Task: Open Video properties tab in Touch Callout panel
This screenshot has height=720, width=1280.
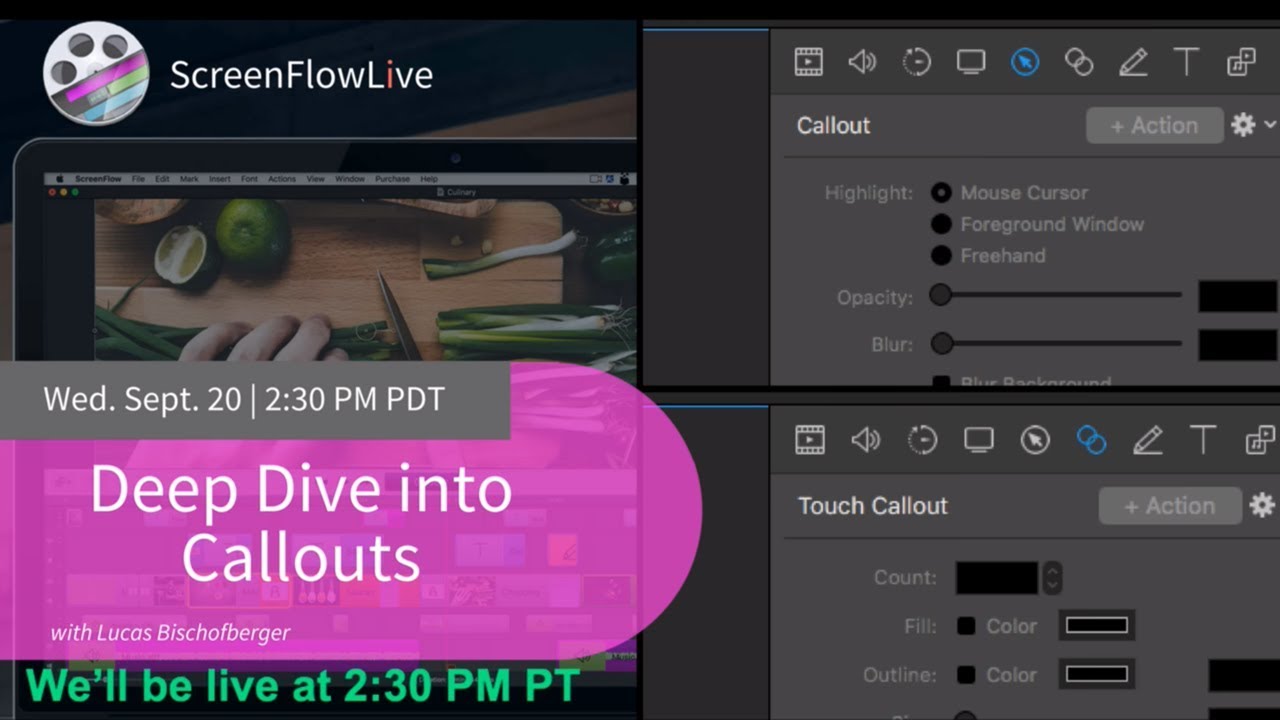Action: click(809, 440)
